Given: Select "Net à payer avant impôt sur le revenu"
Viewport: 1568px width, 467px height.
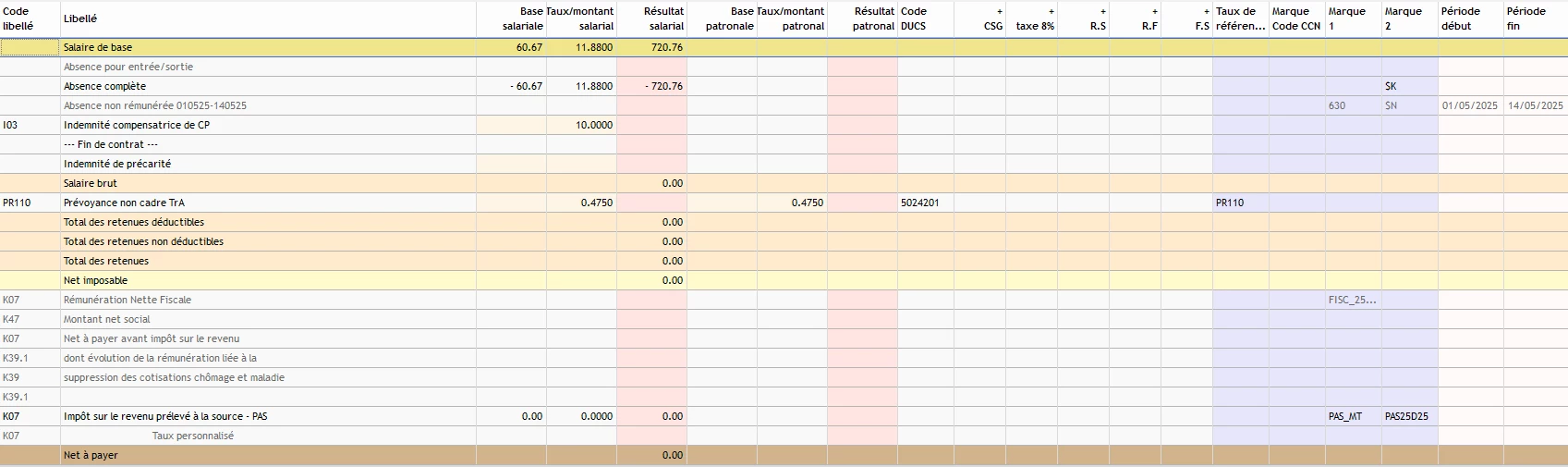Looking at the screenshot, I should pos(152,338).
